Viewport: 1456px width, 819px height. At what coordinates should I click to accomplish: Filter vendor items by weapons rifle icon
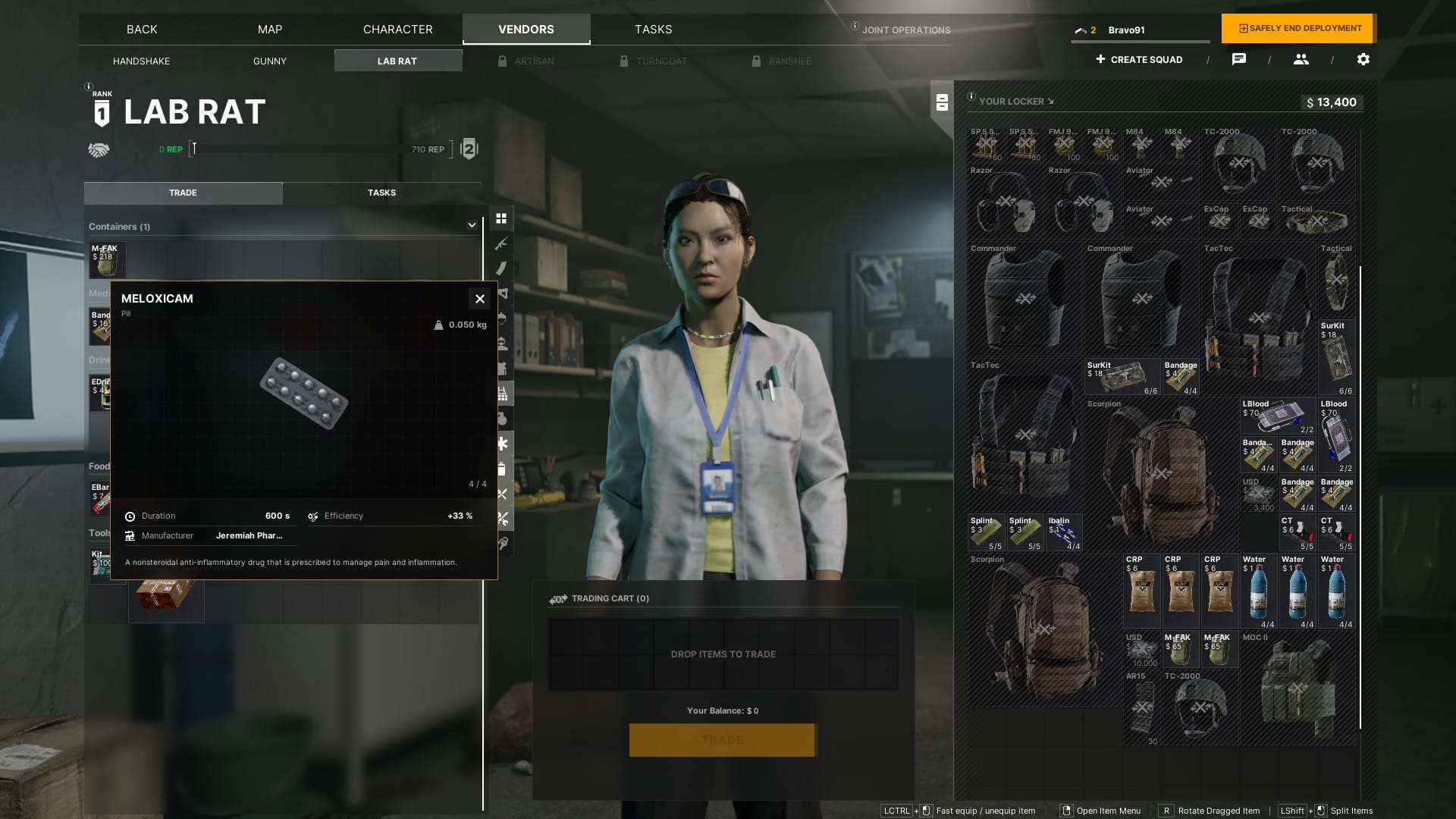(501, 243)
